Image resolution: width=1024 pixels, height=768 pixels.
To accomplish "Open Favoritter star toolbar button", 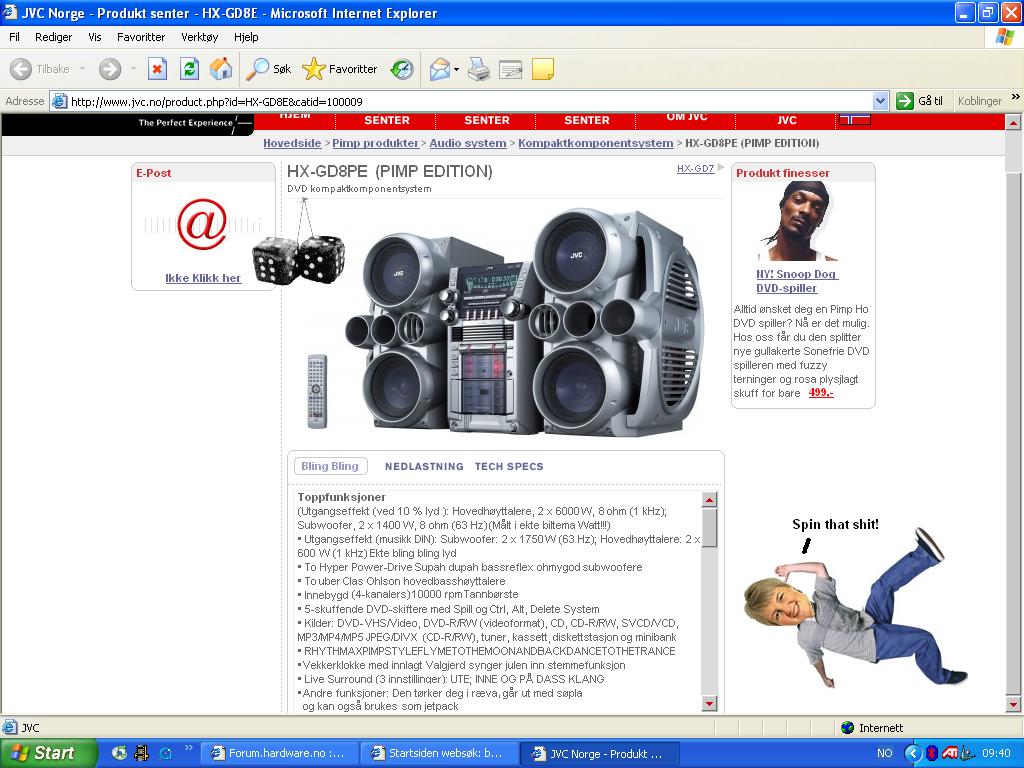I will pos(340,69).
